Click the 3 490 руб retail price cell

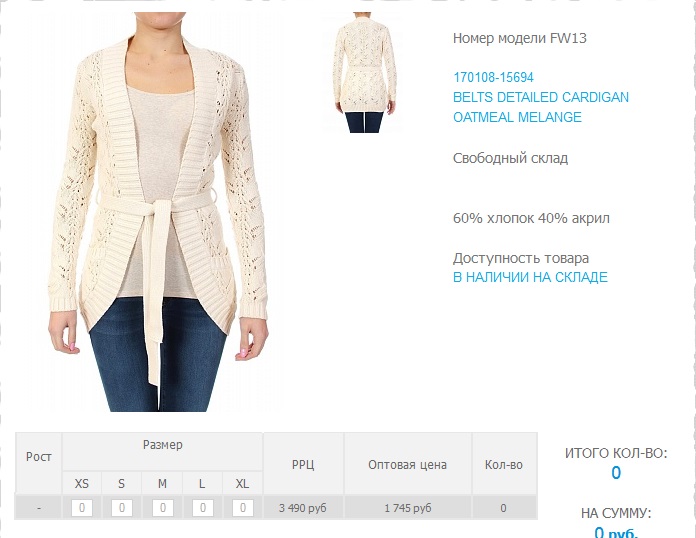pyautogui.click(x=303, y=508)
